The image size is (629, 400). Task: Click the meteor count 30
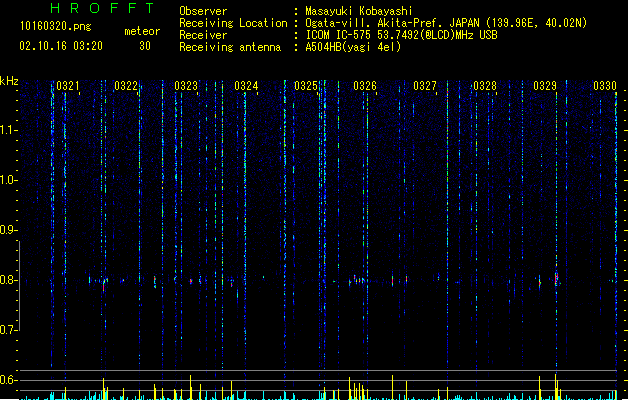[145, 46]
